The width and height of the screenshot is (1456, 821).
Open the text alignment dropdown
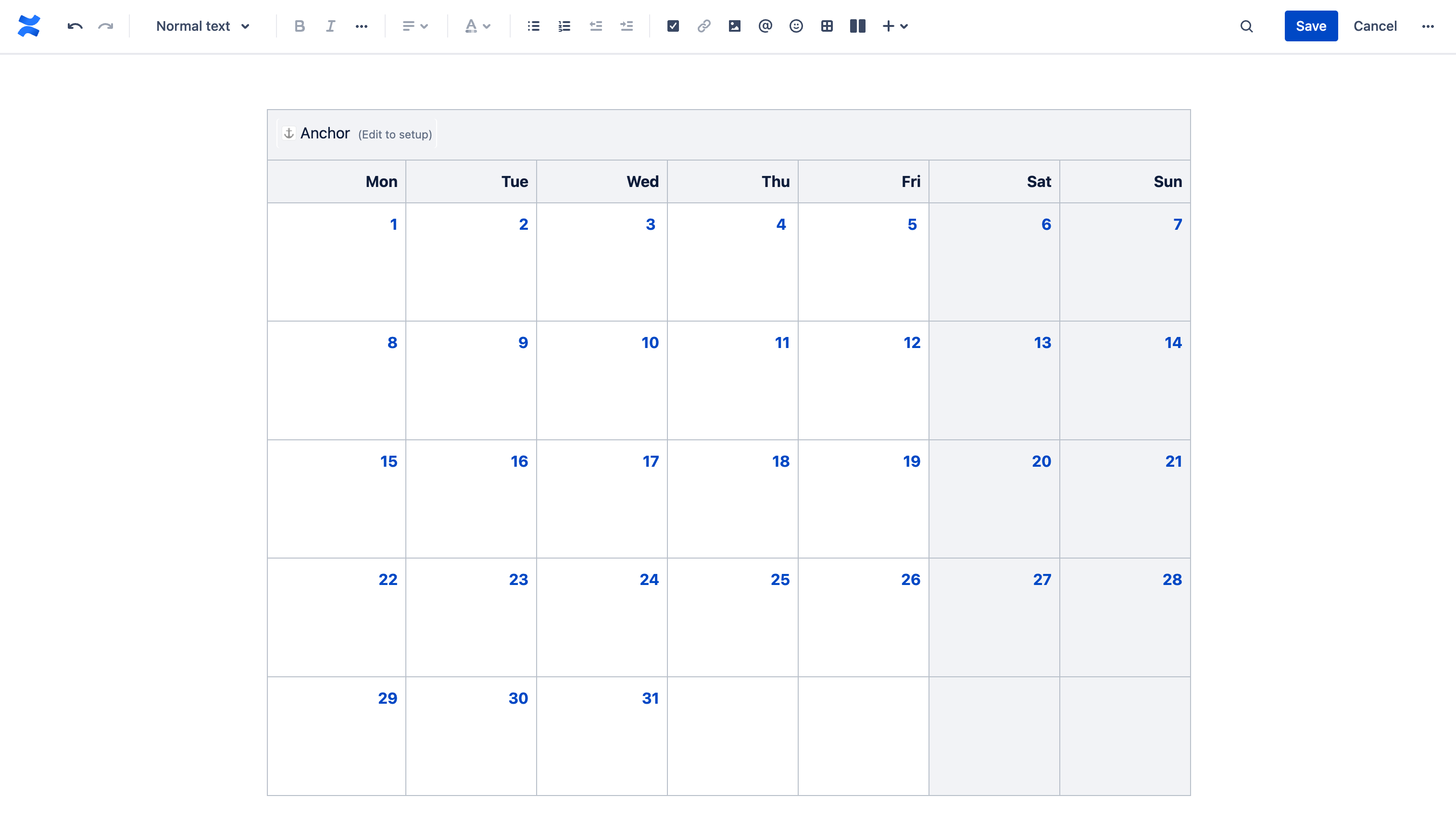tap(415, 26)
